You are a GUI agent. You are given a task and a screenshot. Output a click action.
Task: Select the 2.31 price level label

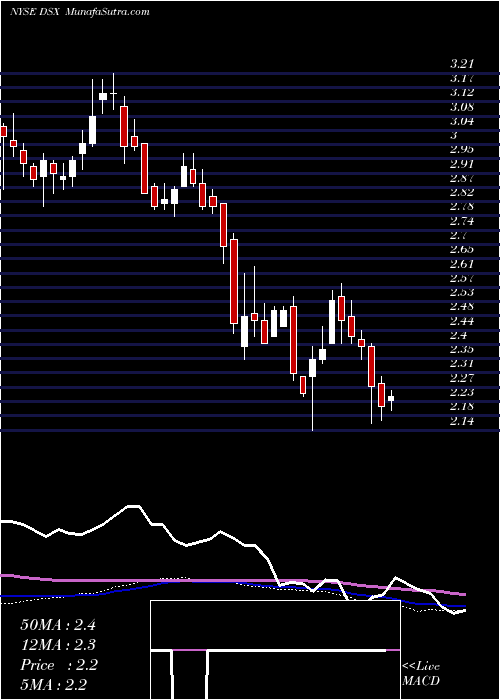pos(462,363)
